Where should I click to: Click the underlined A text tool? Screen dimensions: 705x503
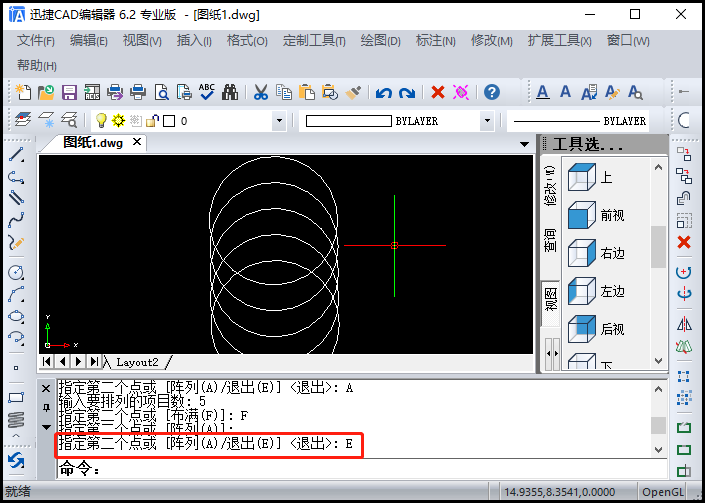click(543, 92)
